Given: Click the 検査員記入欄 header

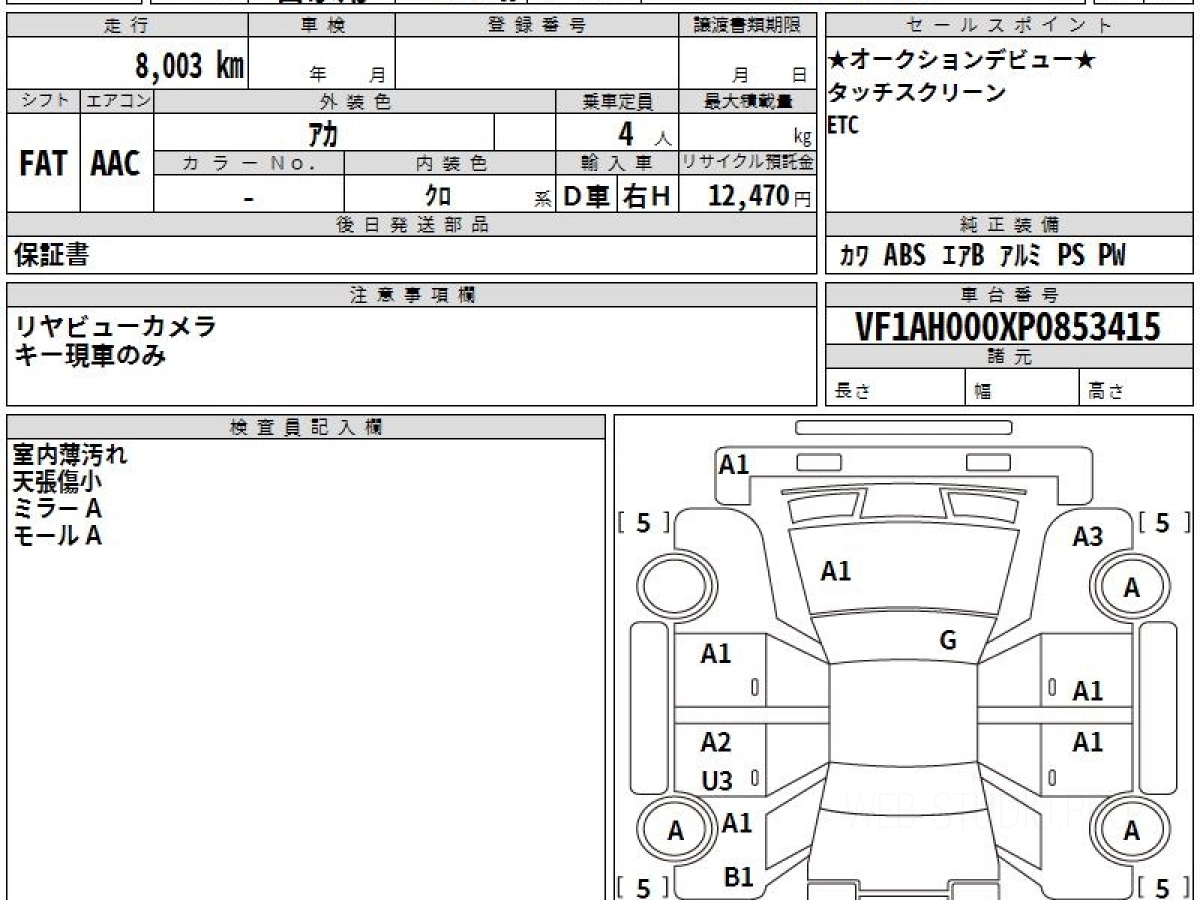Looking at the screenshot, I should coord(305,426).
